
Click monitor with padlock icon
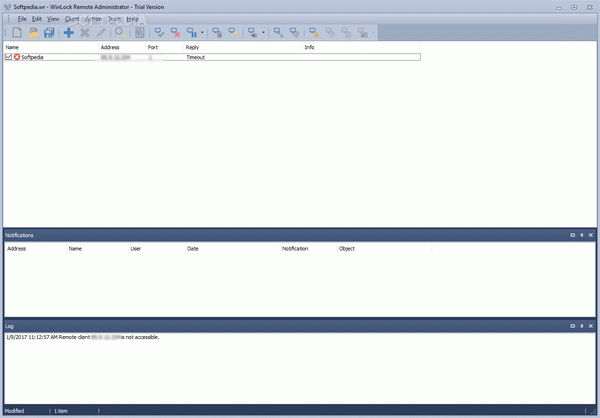[x=217, y=33]
